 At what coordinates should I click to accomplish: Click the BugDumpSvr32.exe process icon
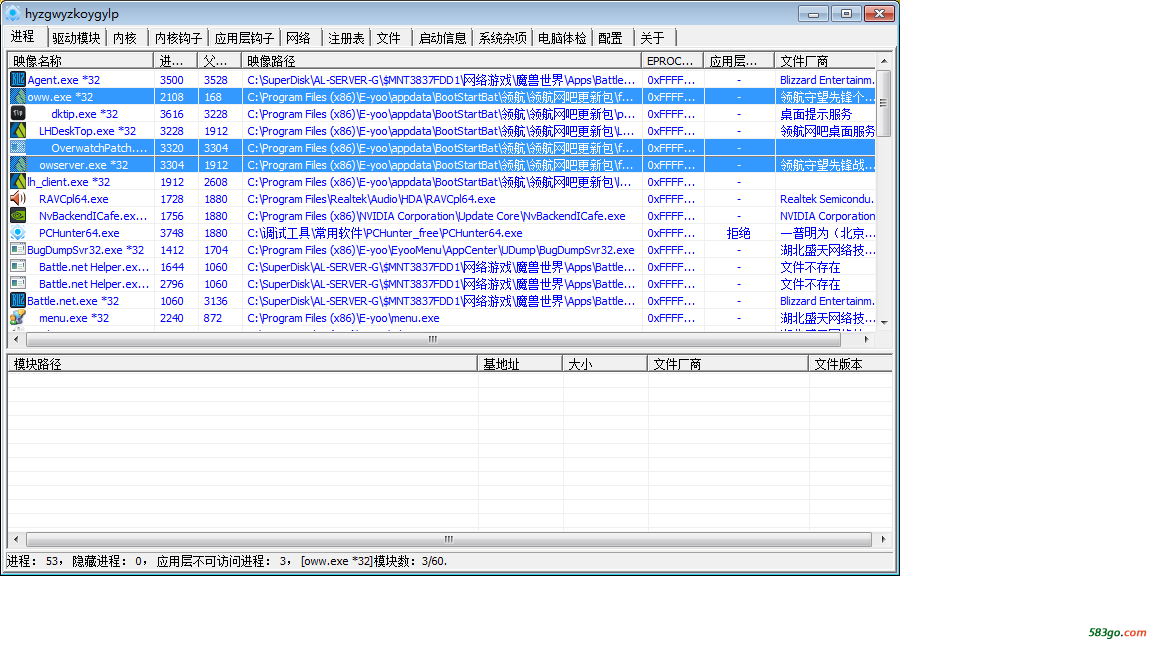[x=18, y=250]
